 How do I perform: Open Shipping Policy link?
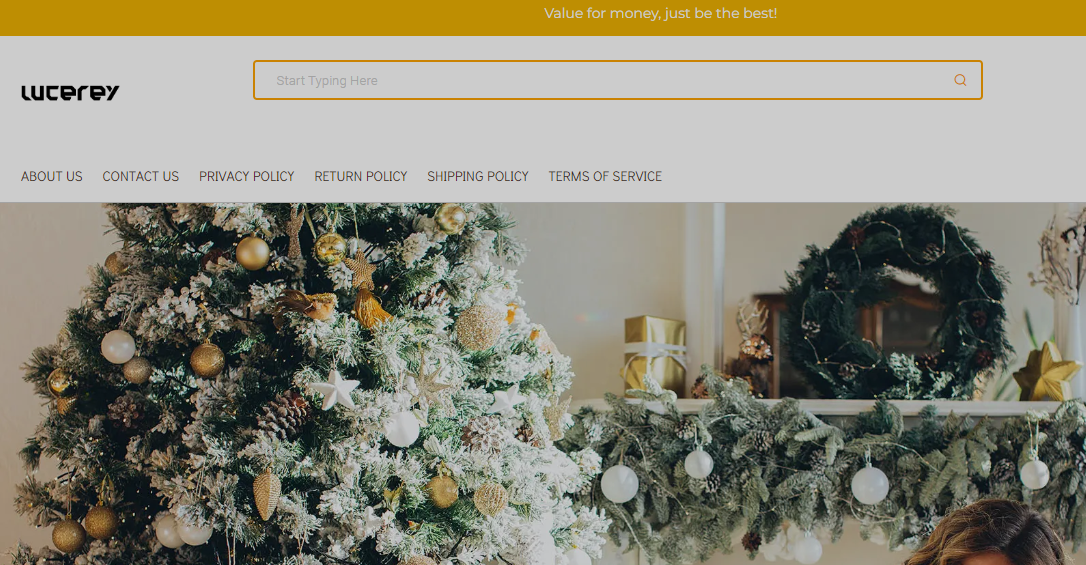pyautogui.click(x=478, y=177)
